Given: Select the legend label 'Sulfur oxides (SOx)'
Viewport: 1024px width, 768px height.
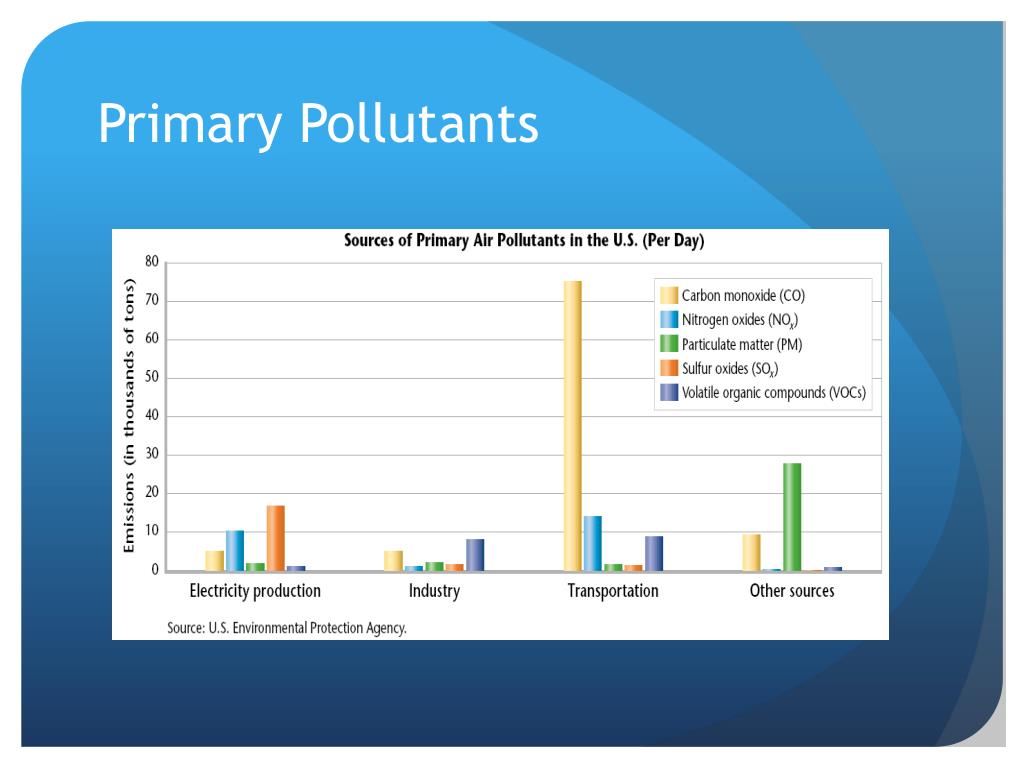Looking at the screenshot, I should [x=730, y=369].
